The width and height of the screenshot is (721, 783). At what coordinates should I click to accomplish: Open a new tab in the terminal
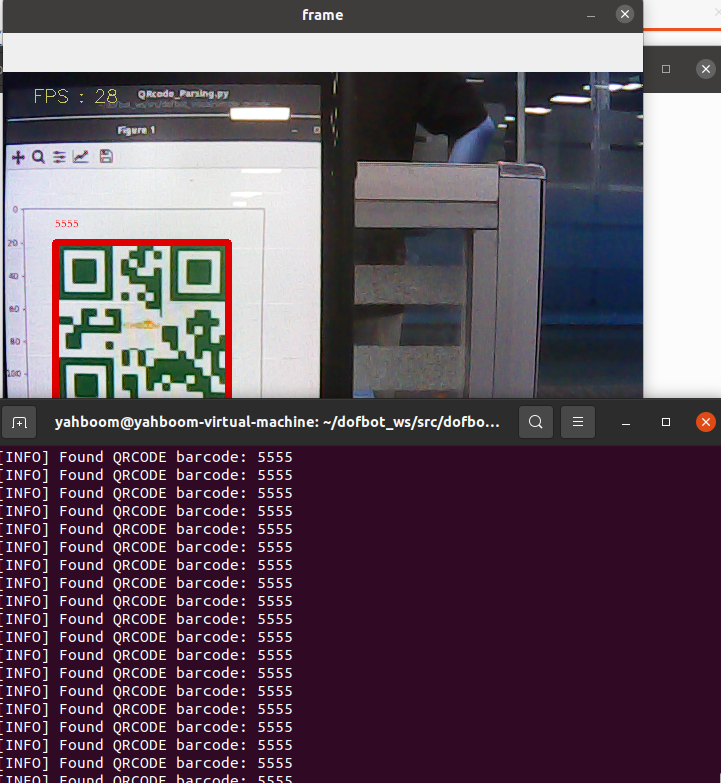(x=19, y=422)
